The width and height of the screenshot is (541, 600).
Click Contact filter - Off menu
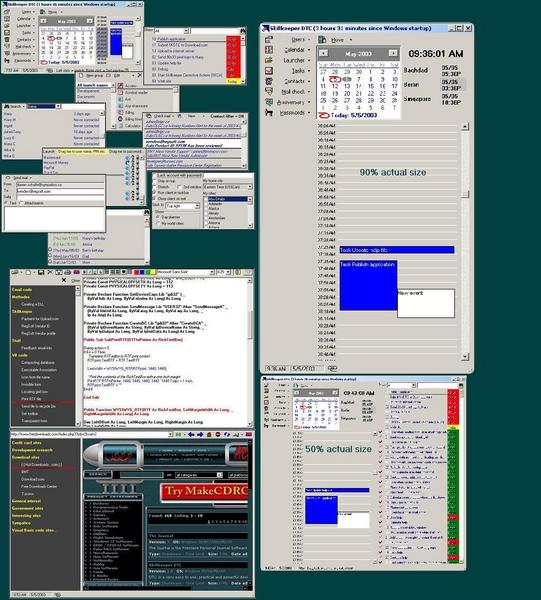click(227, 116)
